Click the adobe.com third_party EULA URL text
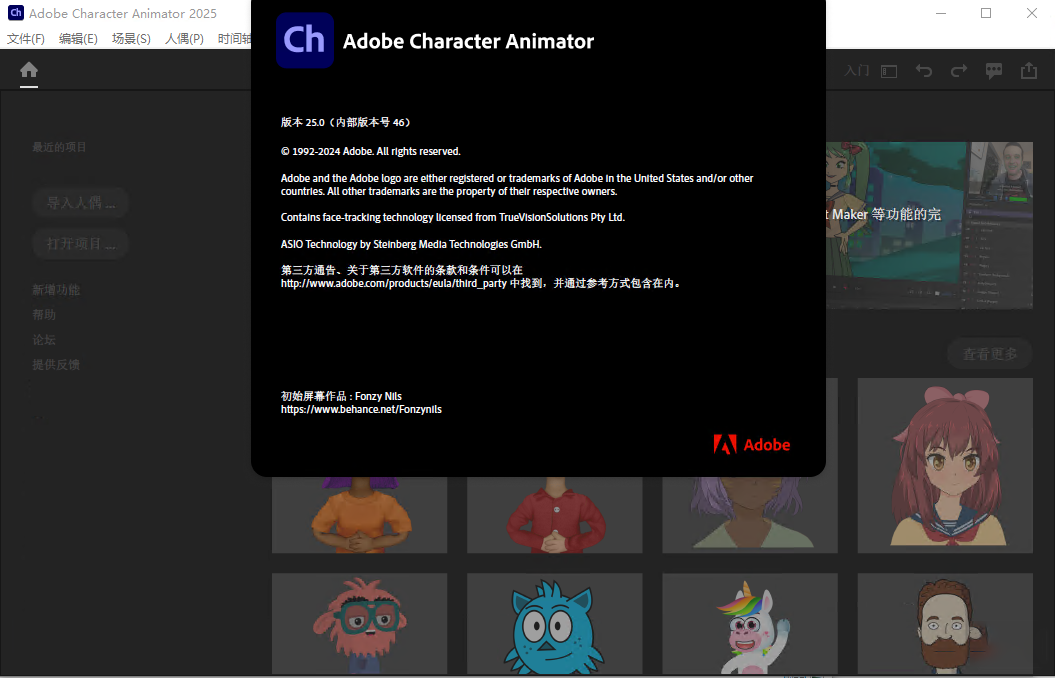This screenshot has width=1055, height=678. [x=394, y=284]
